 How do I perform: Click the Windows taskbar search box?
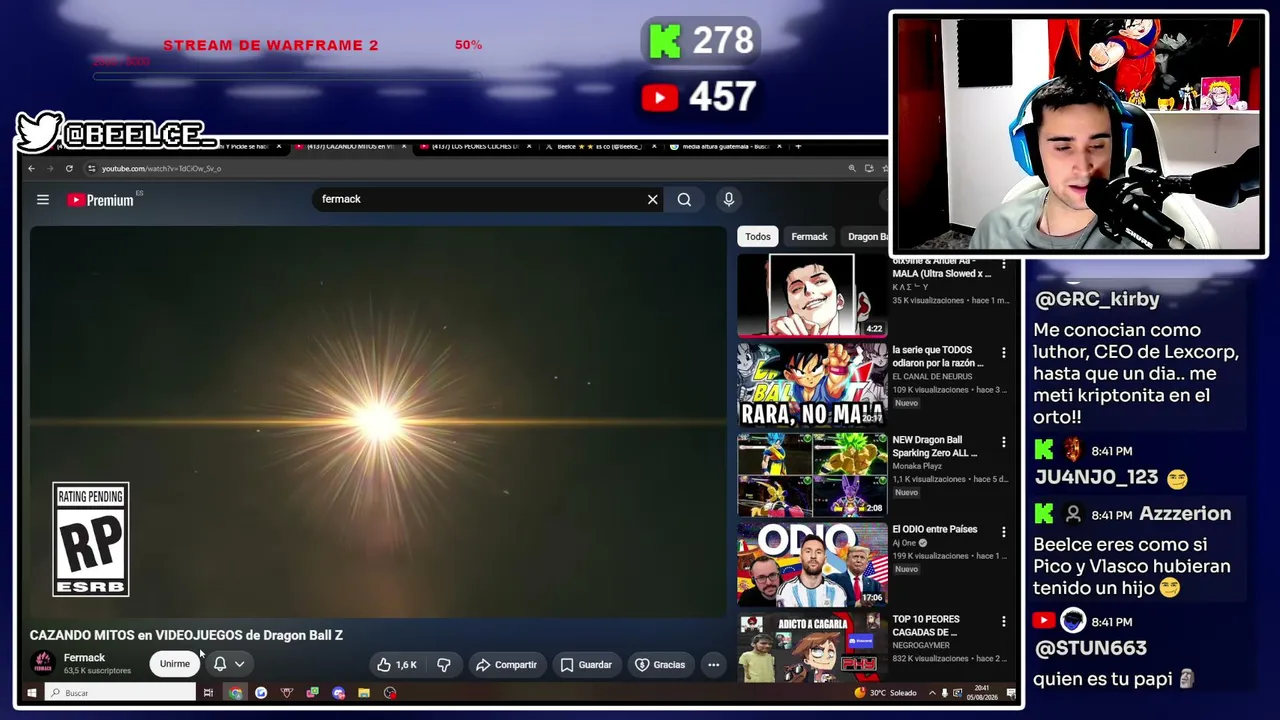tap(121, 693)
